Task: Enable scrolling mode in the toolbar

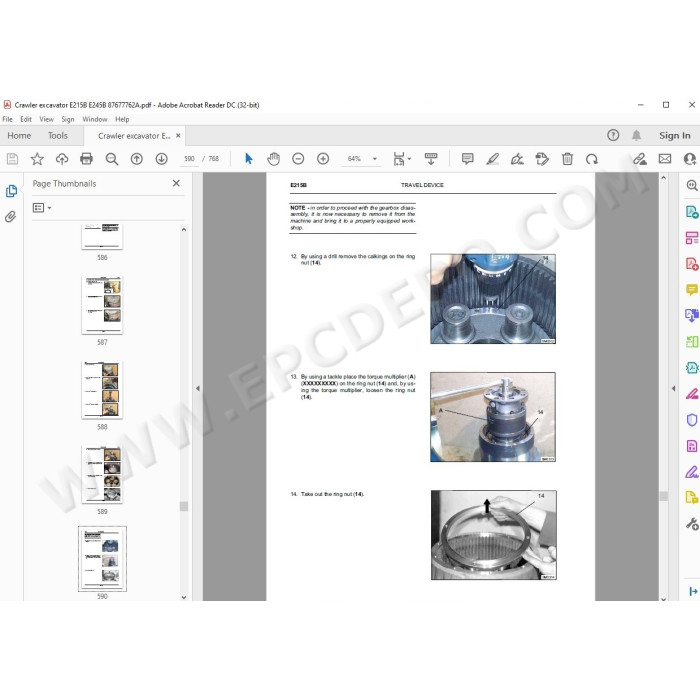Action: coord(431,159)
